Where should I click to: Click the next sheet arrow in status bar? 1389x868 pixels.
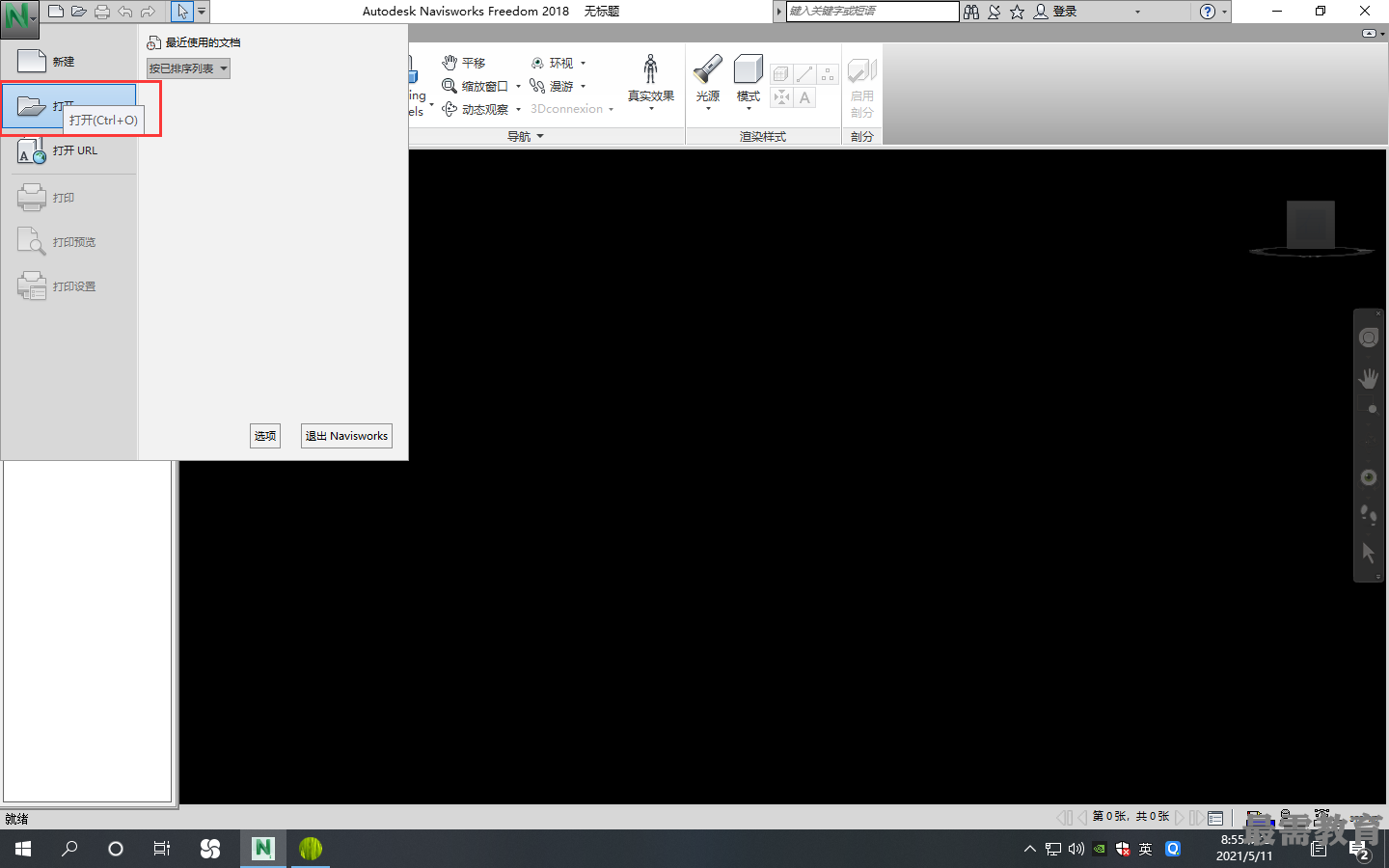1180,817
